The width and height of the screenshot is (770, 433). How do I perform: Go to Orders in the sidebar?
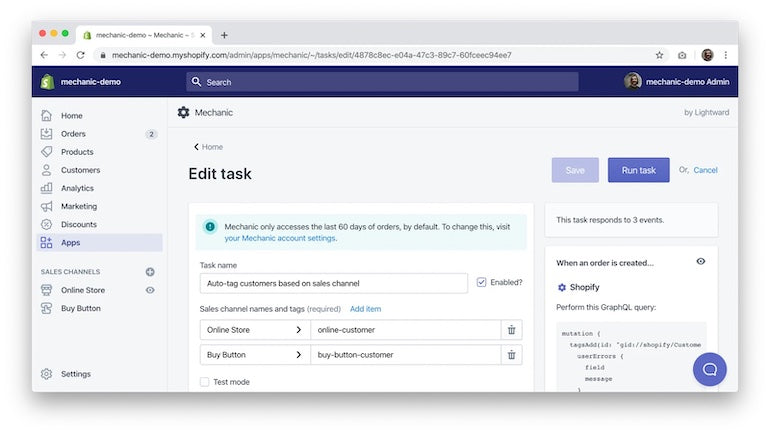point(73,134)
